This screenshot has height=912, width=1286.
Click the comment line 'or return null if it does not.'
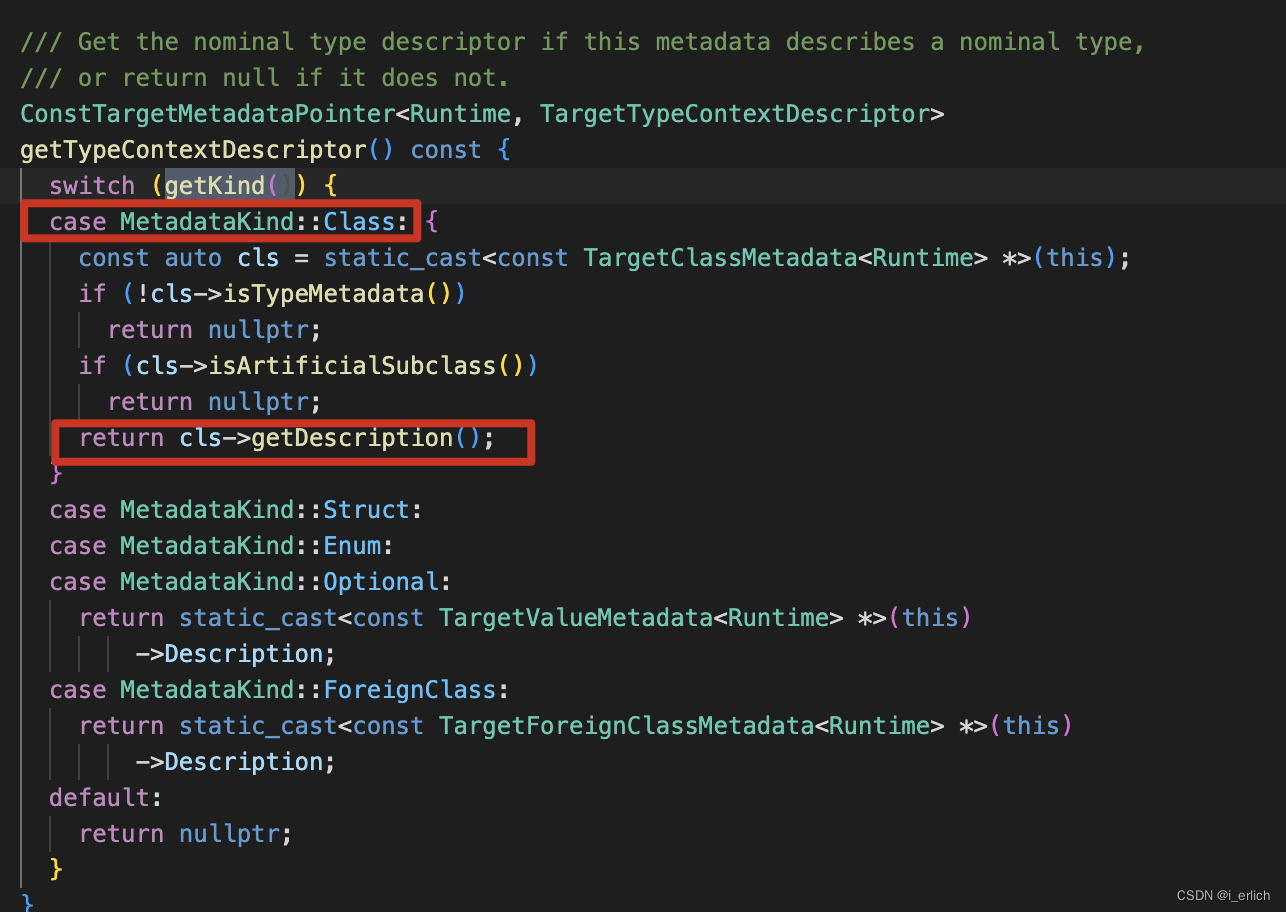264,78
